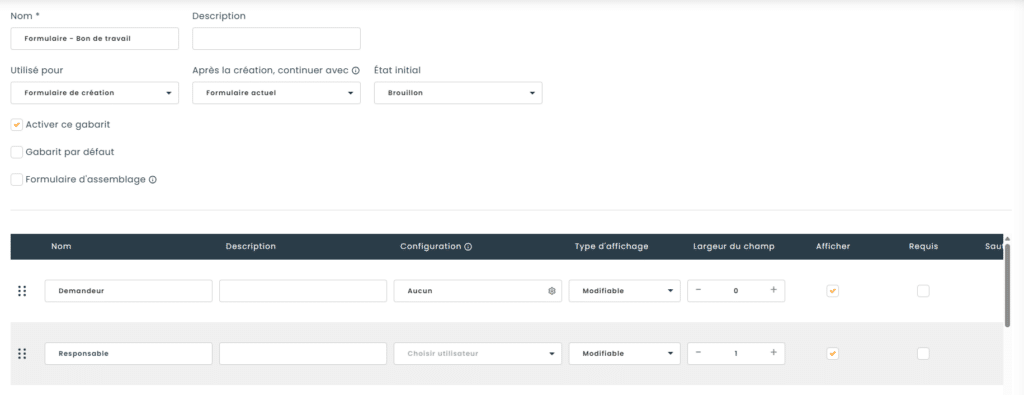This screenshot has height=395, width=1024.
Task: Click the Nom field containing 'Formulaire - Bon de travail'
Action: click(95, 39)
